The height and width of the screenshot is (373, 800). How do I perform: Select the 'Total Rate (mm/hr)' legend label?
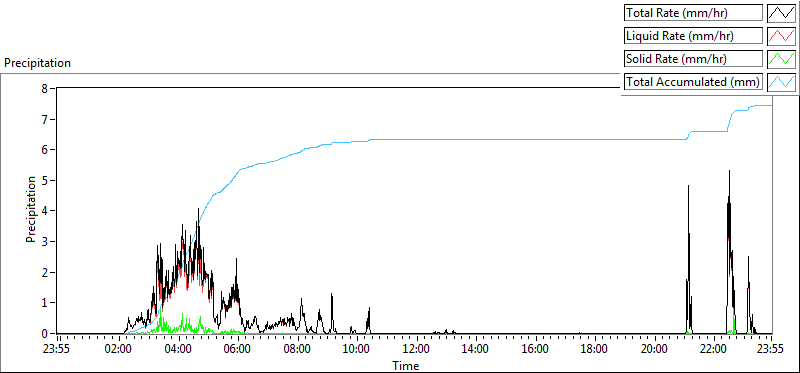tap(693, 13)
